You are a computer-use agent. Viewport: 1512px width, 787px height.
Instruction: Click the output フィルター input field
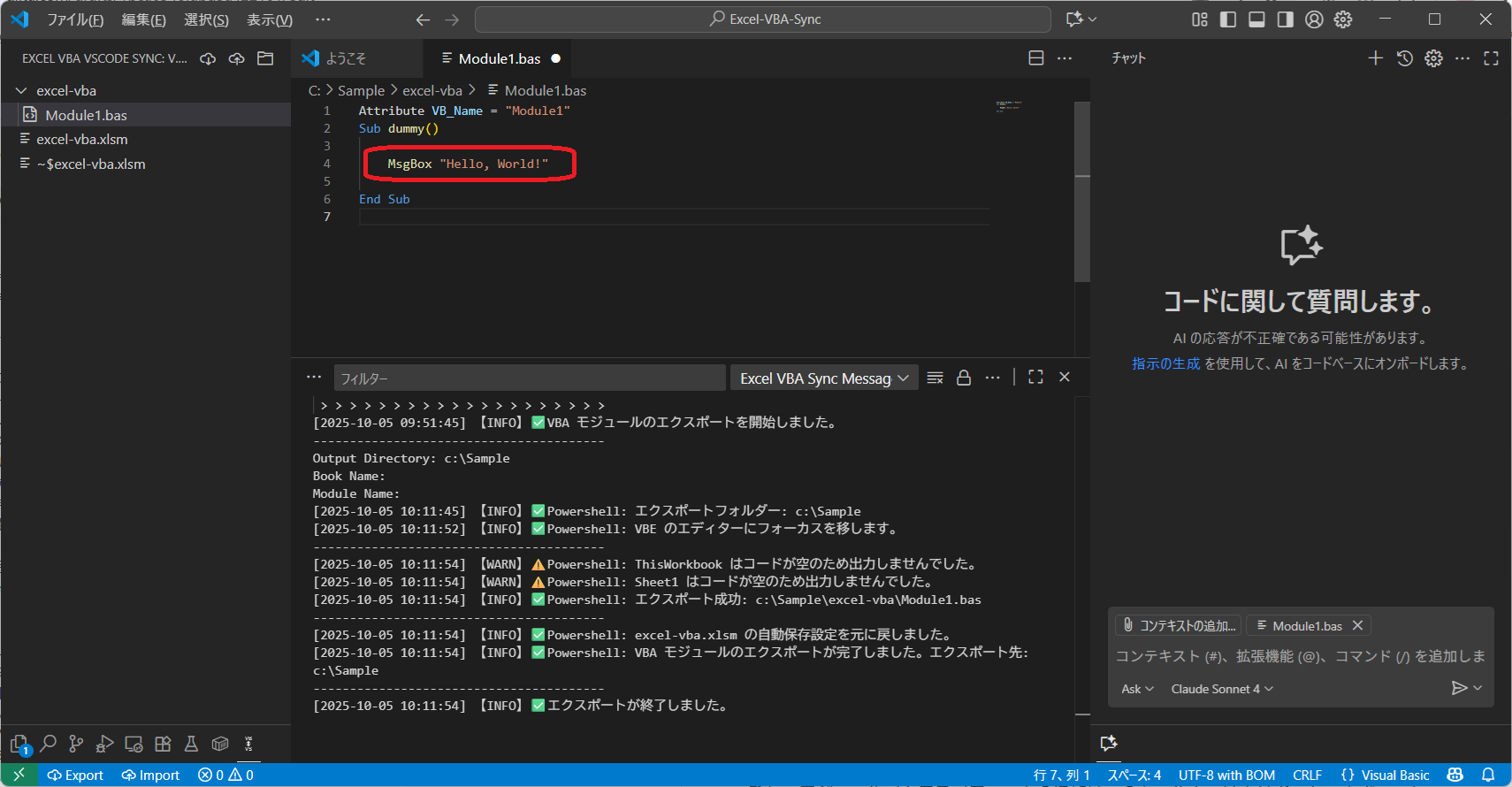529,378
